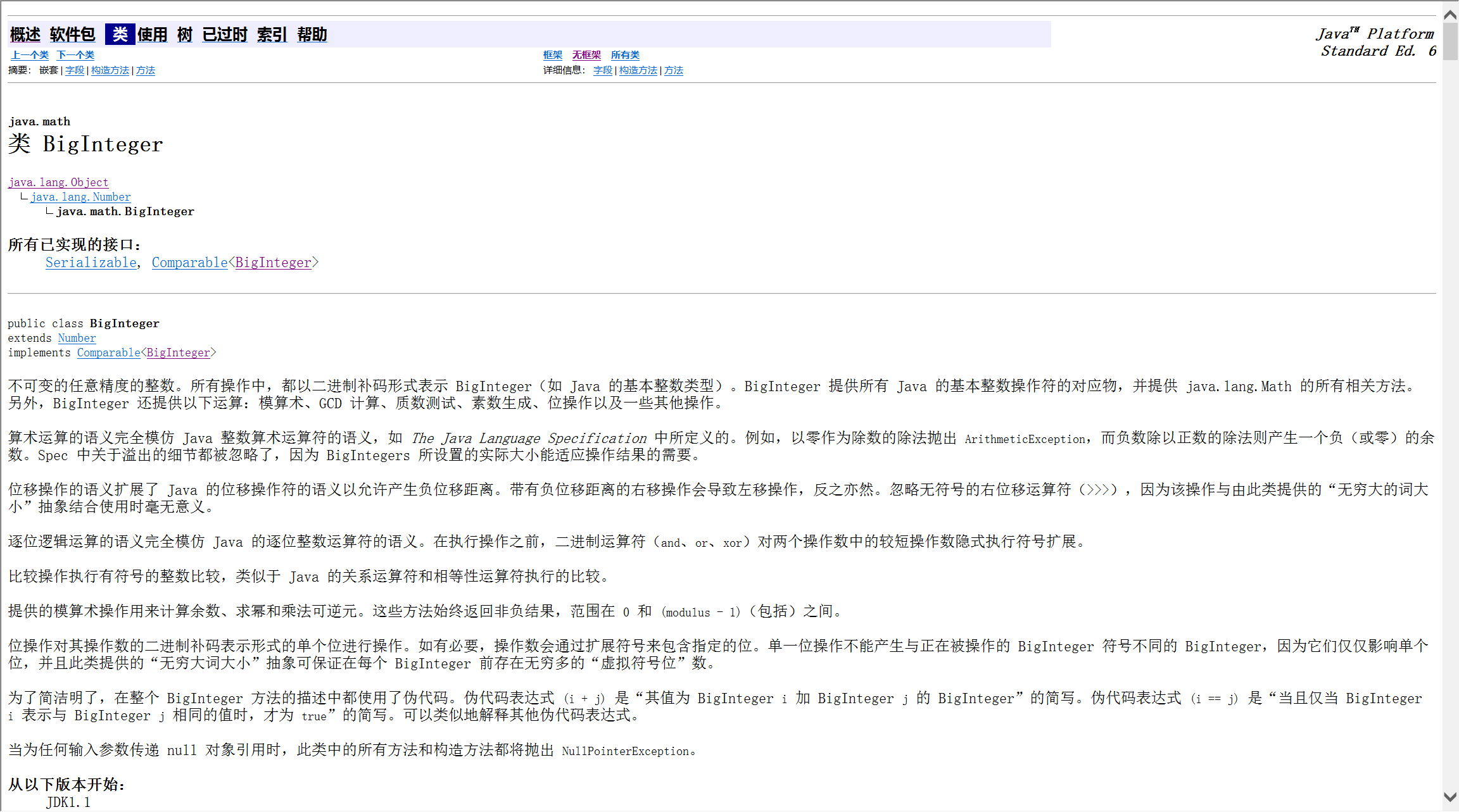Open the 树 navigation tab
The image size is (1459, 812).
[x=184, y=35]
